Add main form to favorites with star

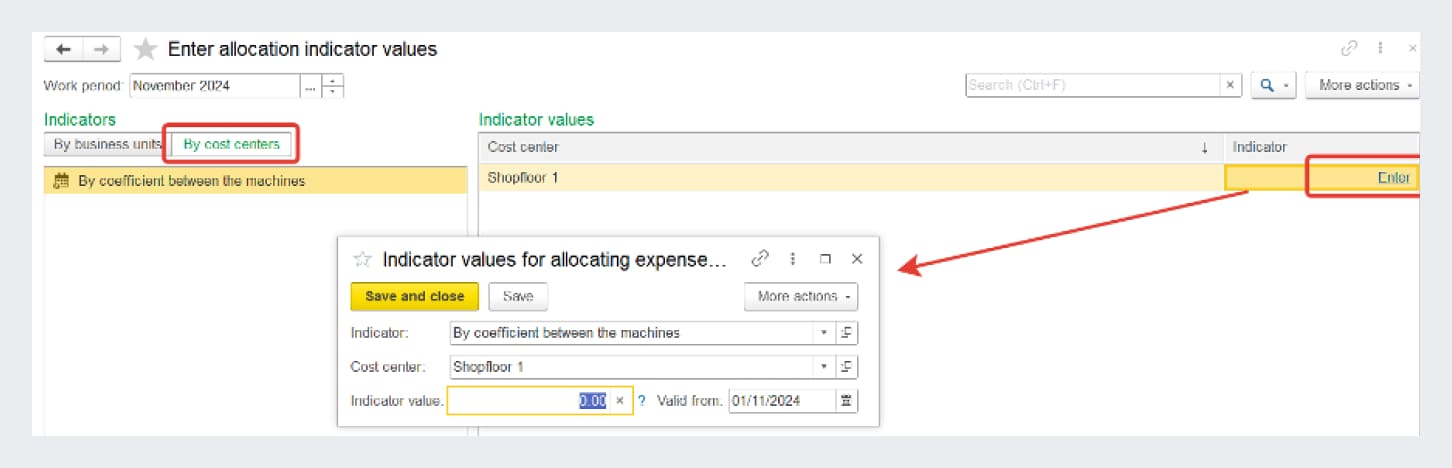(146, 49)
